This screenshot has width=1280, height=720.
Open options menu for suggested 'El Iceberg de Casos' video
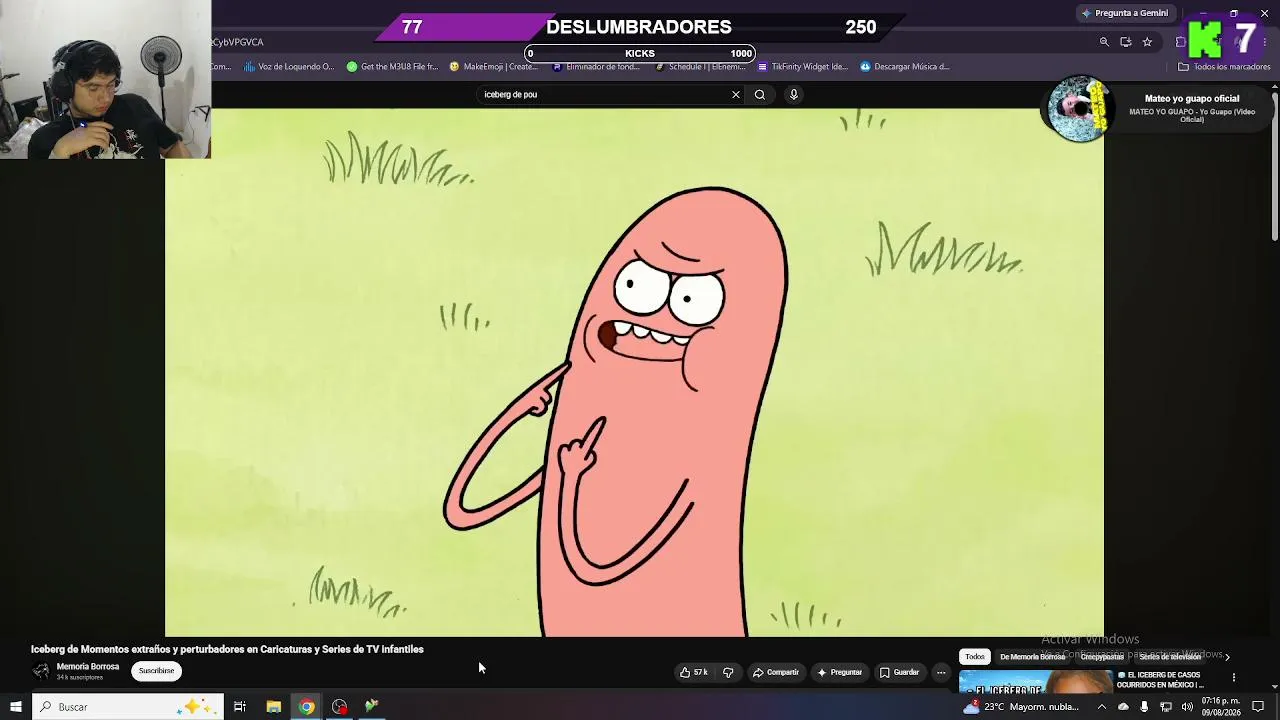(1233, 677)
